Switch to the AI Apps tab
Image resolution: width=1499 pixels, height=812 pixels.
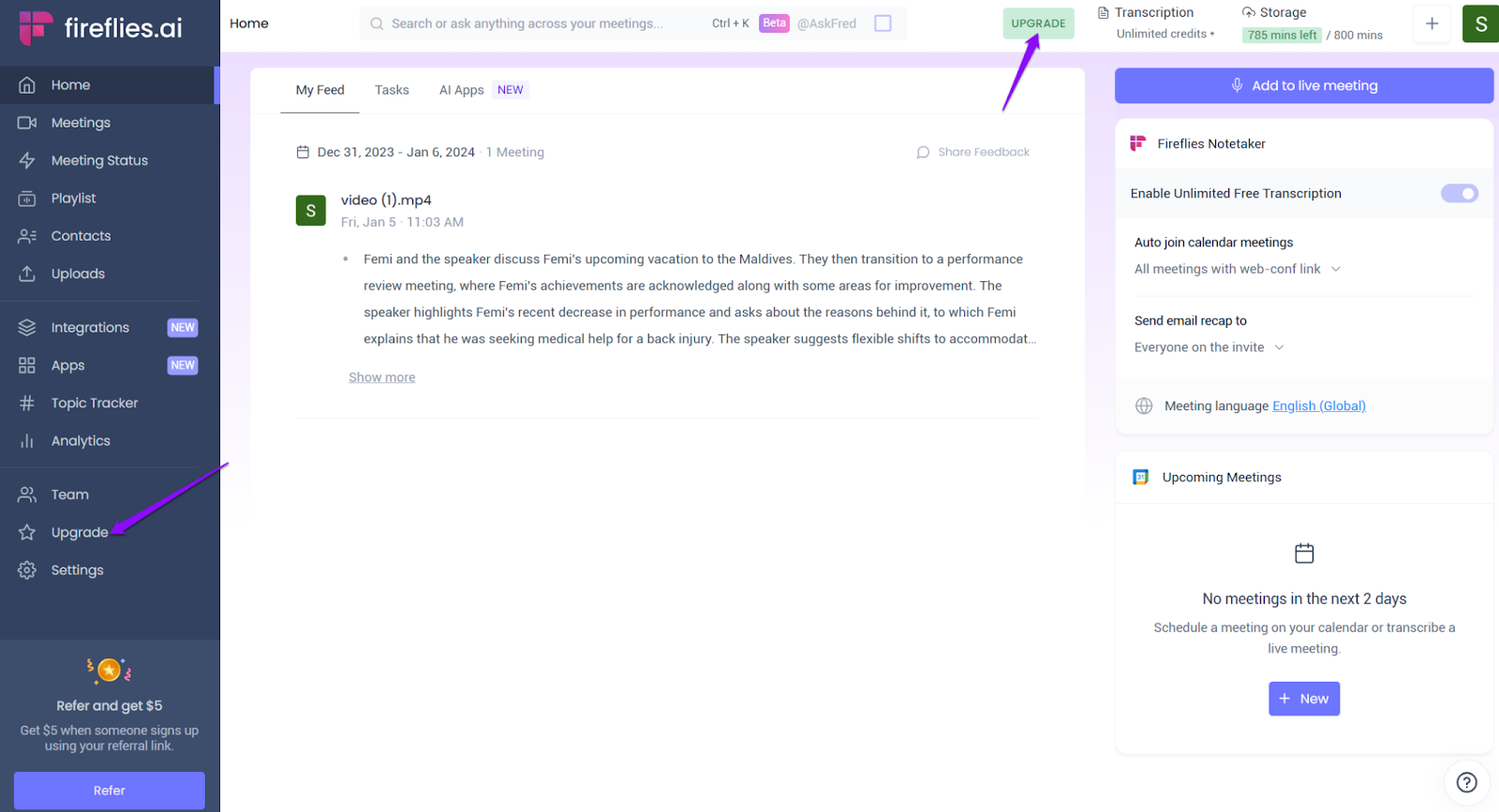click(462, 90)
